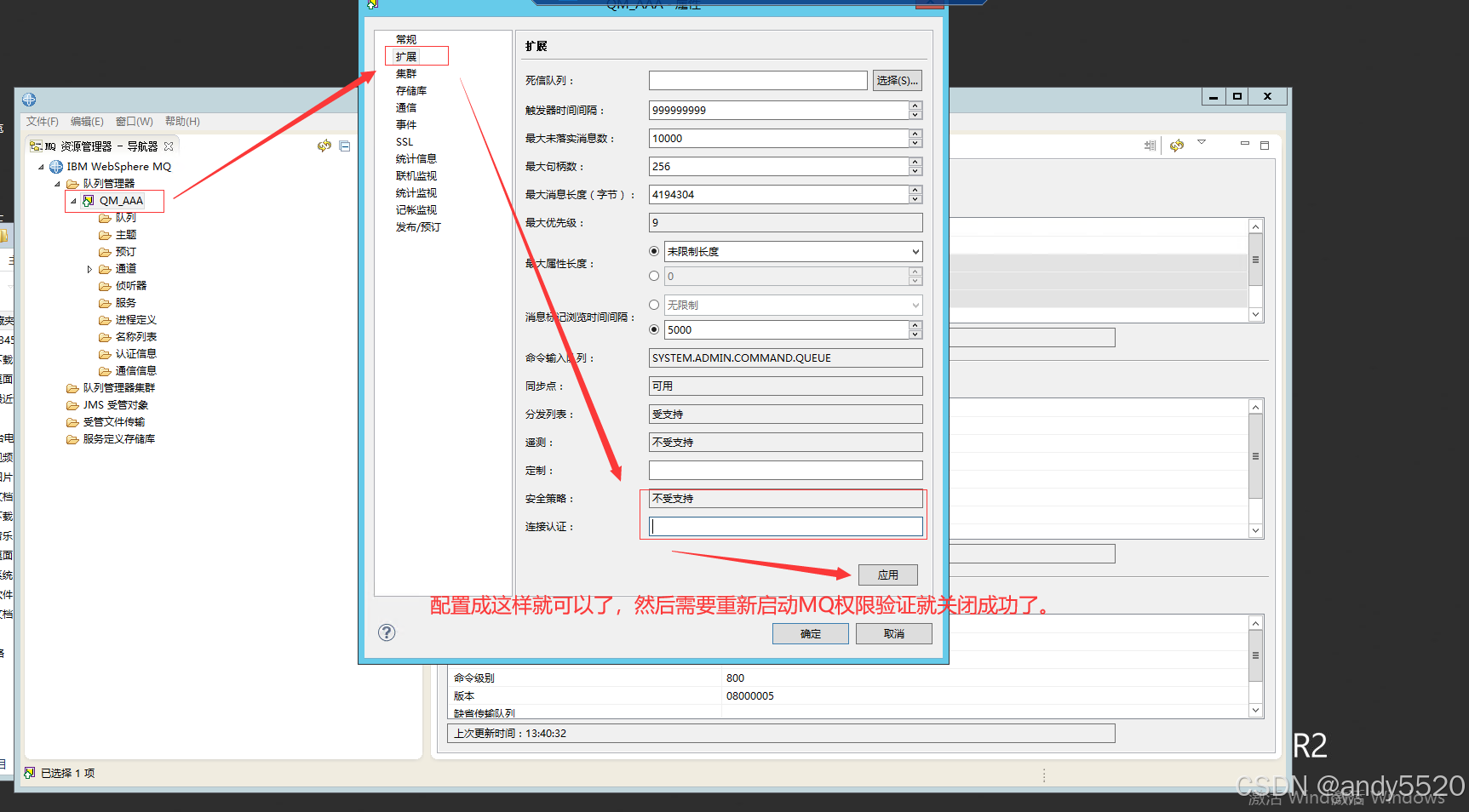This screenshot has height=812, width=1469.
Task: Open the 窗口(W) menu
Action: point(135,122)
